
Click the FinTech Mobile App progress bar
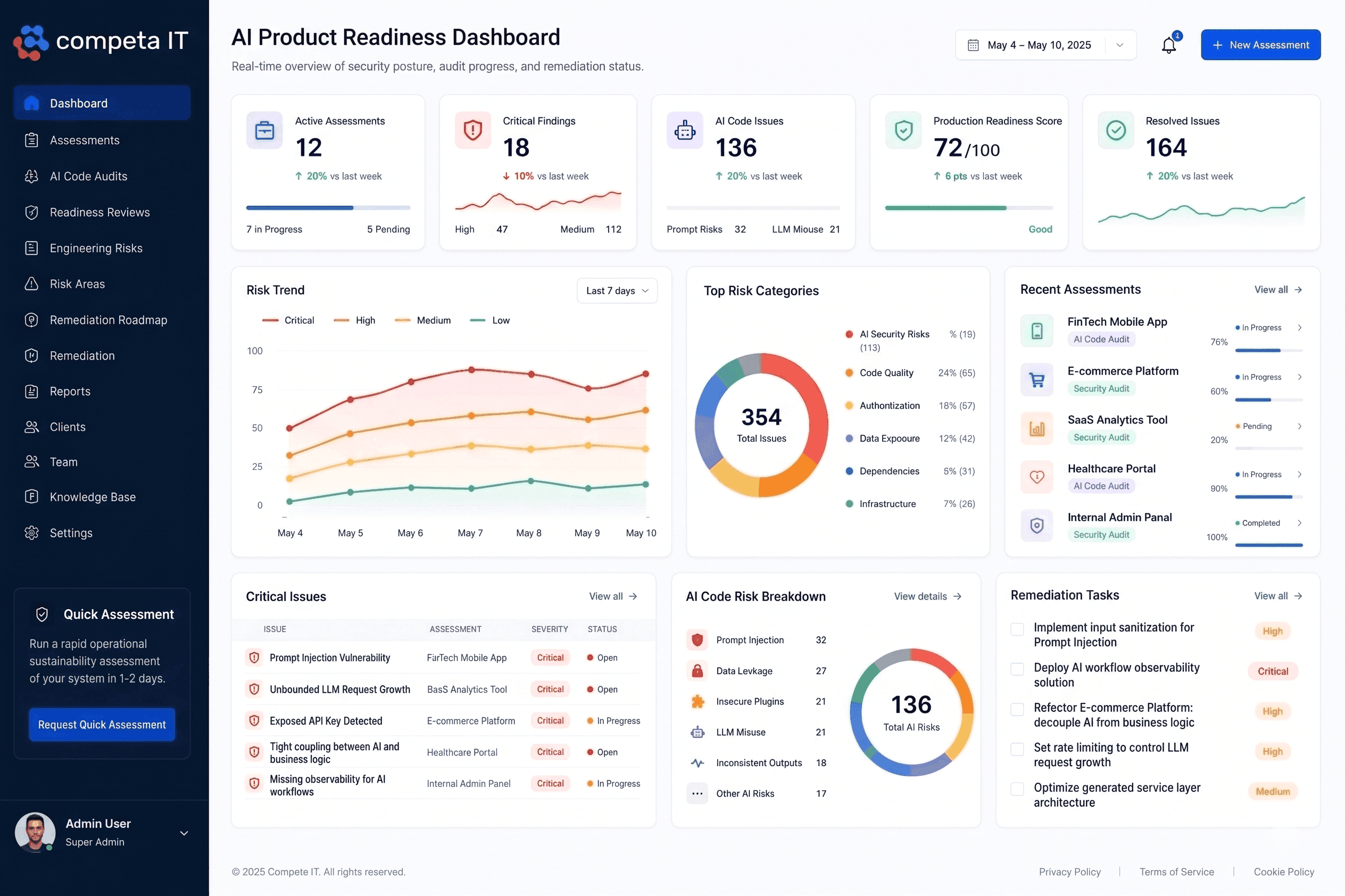[x=1268, y=350]
